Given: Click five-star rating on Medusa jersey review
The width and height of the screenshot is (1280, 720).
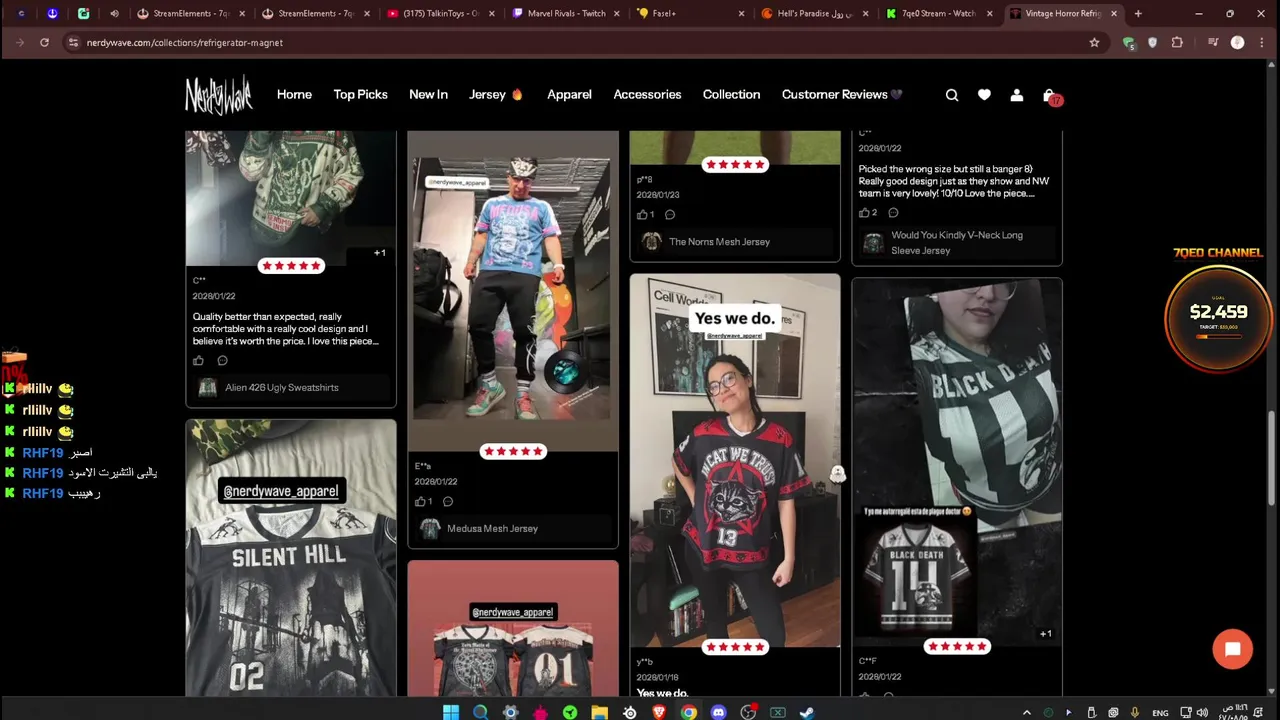Looking at the screenshot, I should 513,451.
